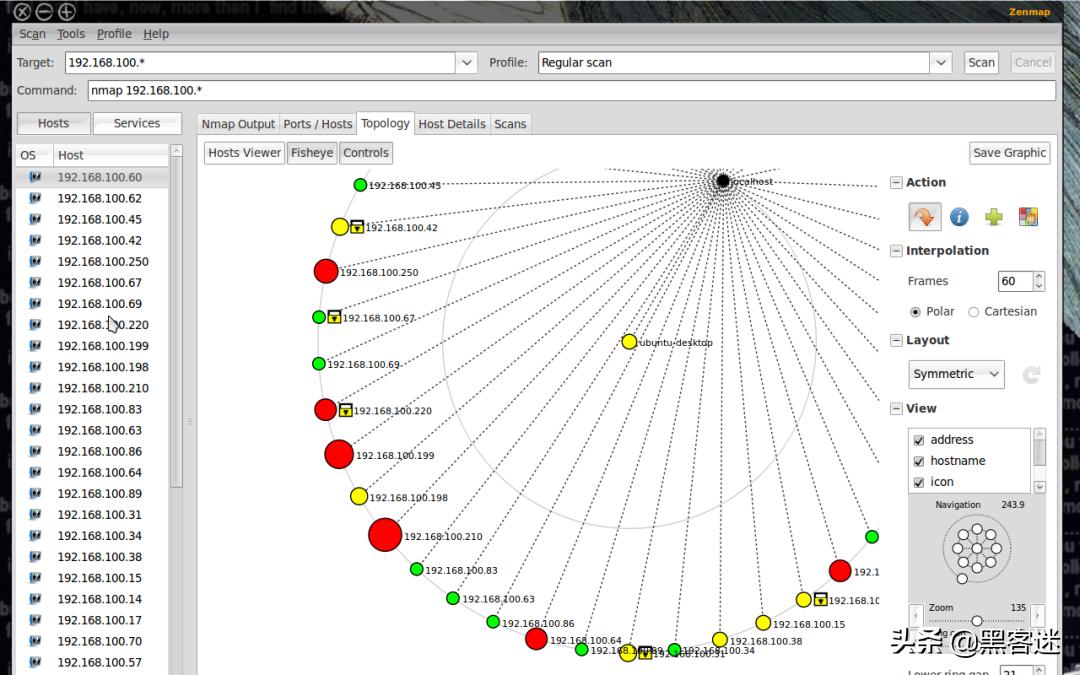The image size is (1080, 675).
Task: Click the Zoom slider handle
Action: (x=977, y=621)
